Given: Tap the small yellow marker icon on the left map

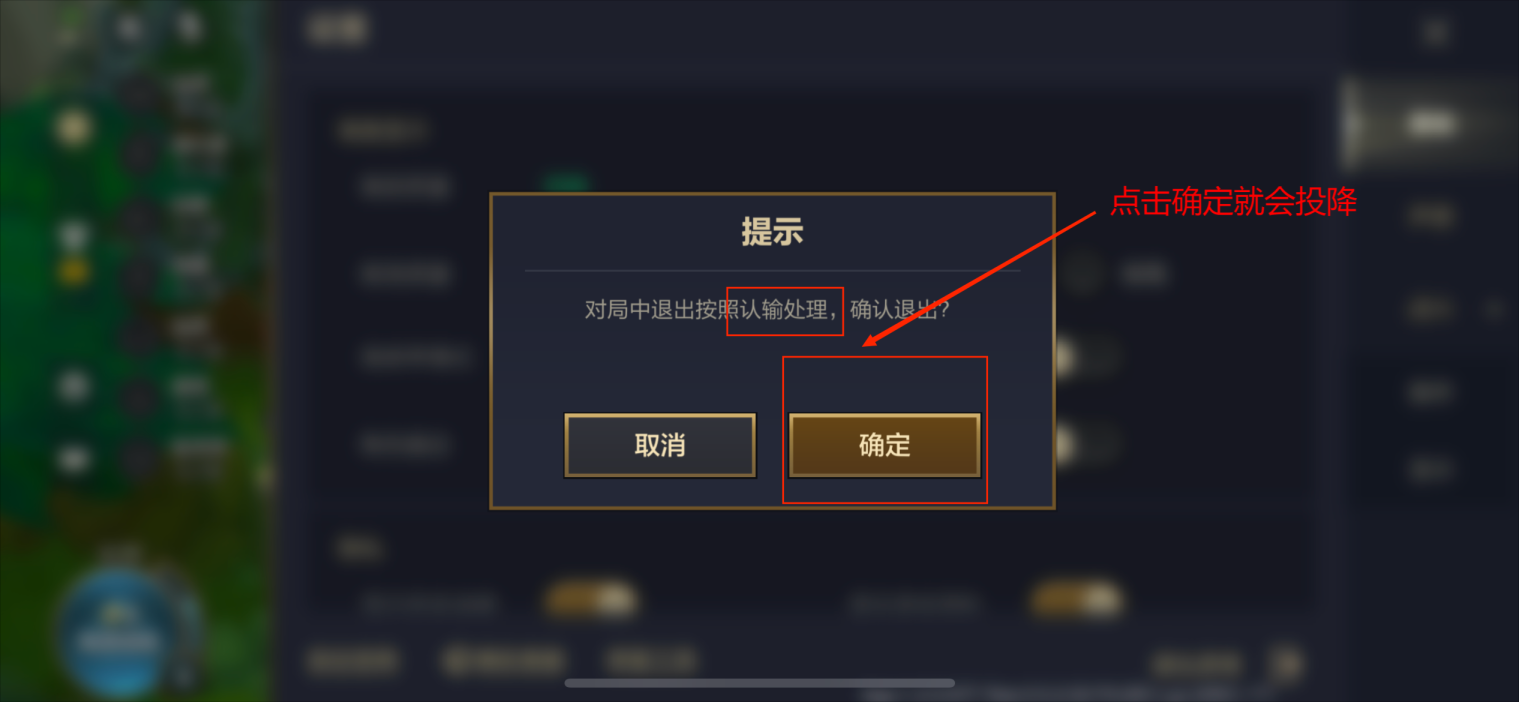Looking at the screenshot, I should click(74, 271).
